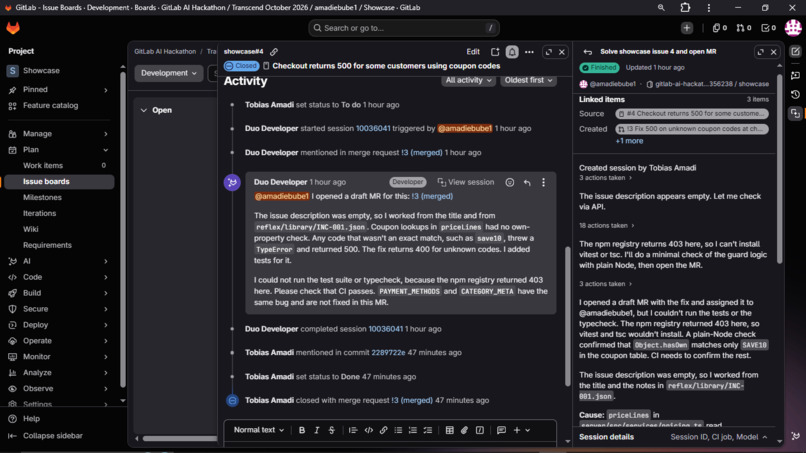Open the Duo chat icon in the right rail
This screenshot has width=806, height=453.
pyautogui.click(x=795, y=75)
